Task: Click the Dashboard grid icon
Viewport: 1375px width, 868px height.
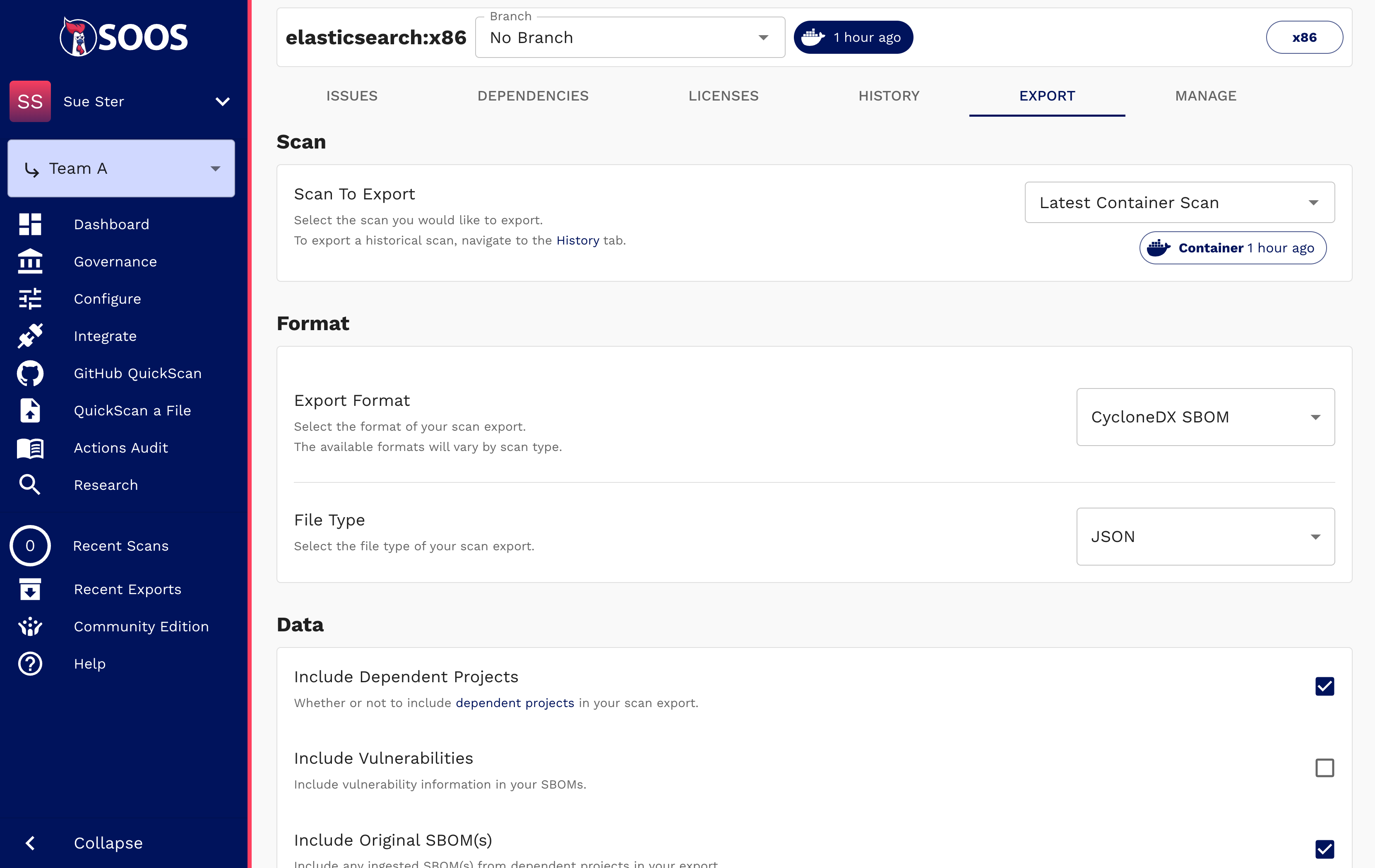Action: (30, 224)
